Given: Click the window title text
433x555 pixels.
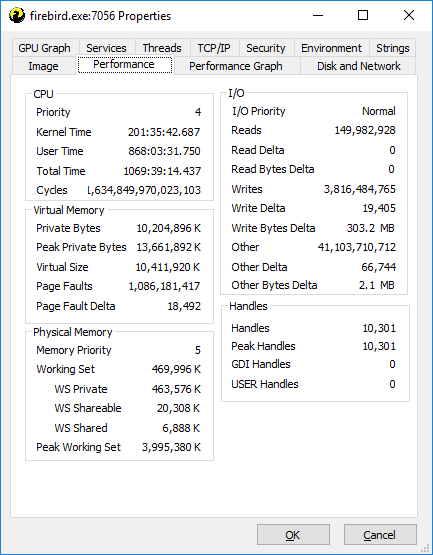Looking at the screenshot, I should (100, 16).
